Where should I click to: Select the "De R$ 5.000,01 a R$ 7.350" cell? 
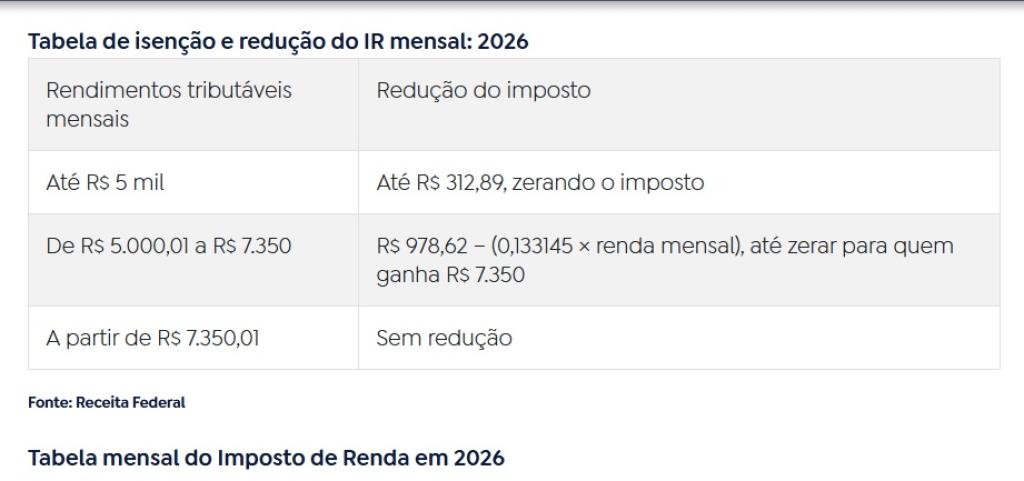point(169,245)
